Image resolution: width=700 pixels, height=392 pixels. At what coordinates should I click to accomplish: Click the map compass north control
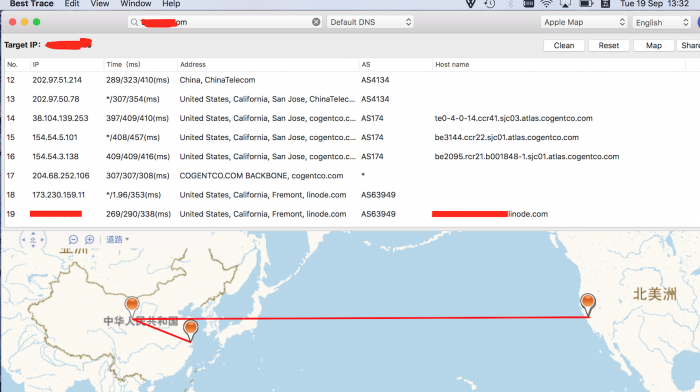[x=33, y=240]
